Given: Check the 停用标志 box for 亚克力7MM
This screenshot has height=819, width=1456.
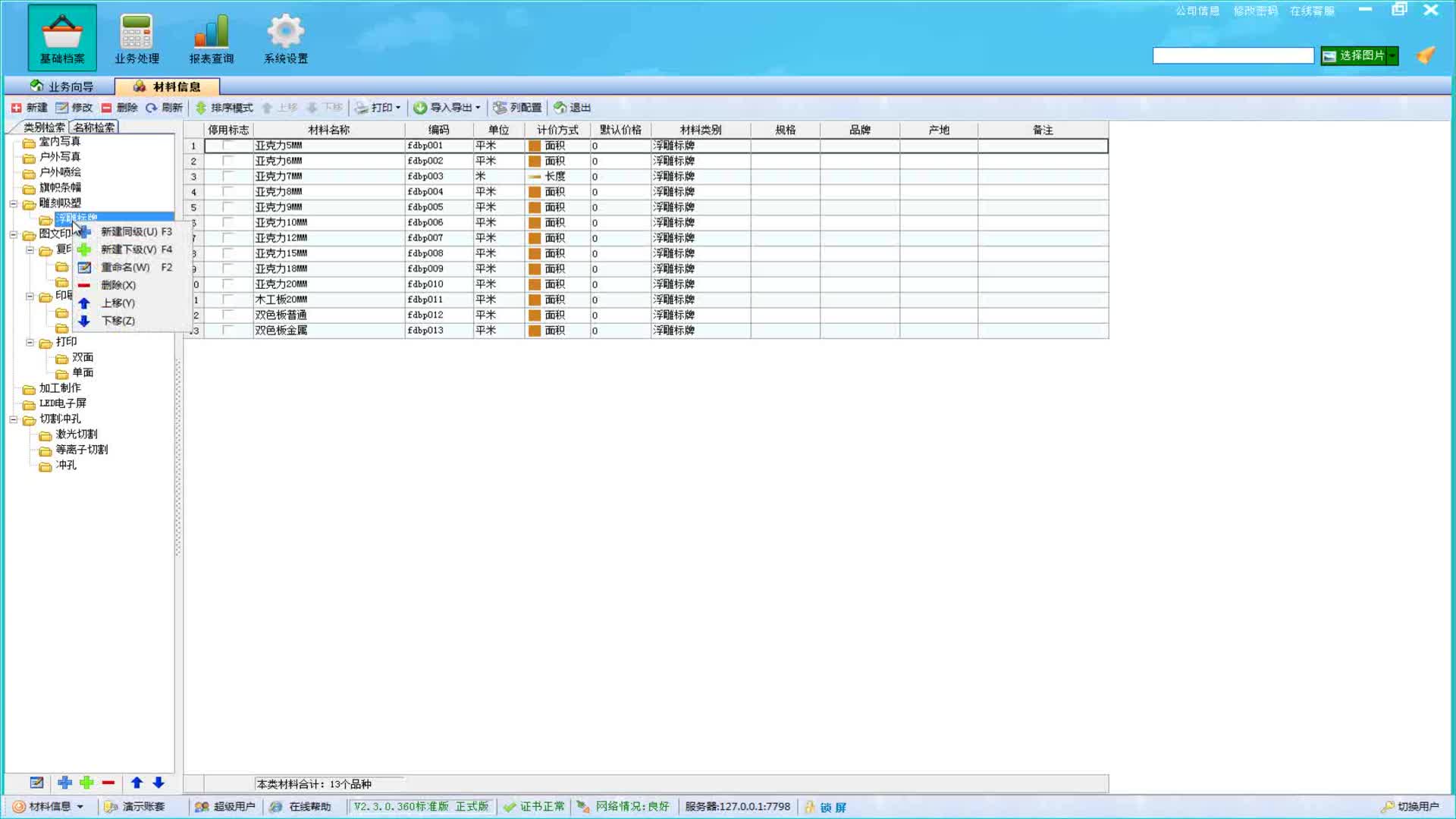Looking at the screenshot, I should click(x=227, y=176).
